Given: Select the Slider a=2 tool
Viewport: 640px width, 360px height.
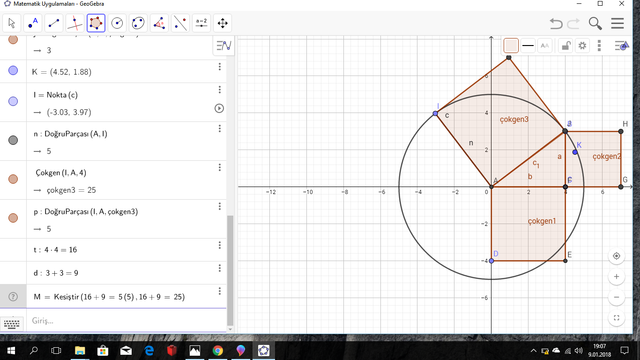Looking at the screenshot, I should [202, 23].
